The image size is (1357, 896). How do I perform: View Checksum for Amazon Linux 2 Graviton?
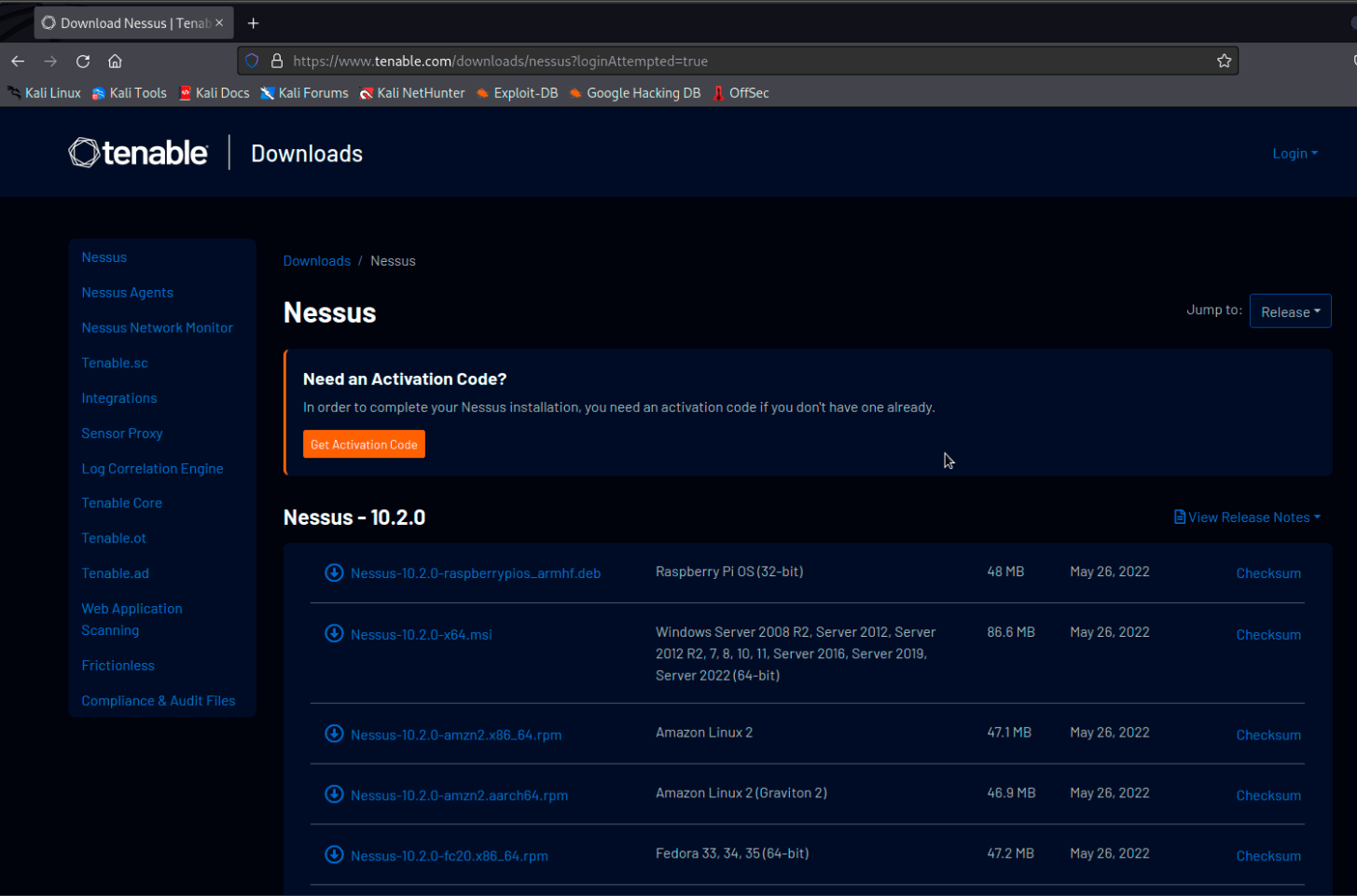(1268, 795)
